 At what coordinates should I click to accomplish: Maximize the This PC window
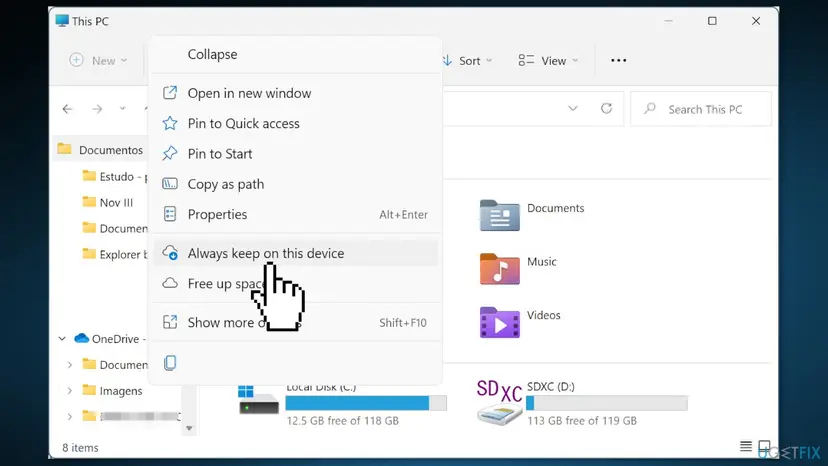[x=712, y=21]
